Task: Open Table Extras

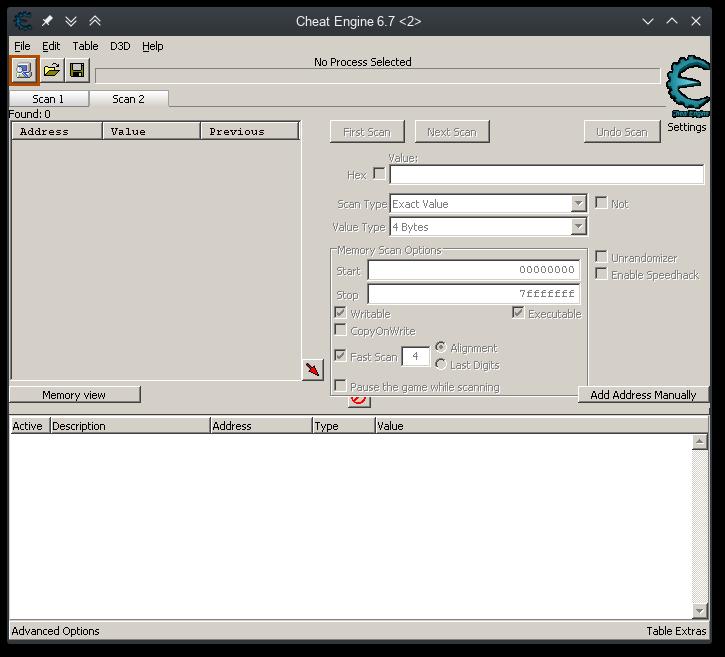Action: (x=676, y=631)
